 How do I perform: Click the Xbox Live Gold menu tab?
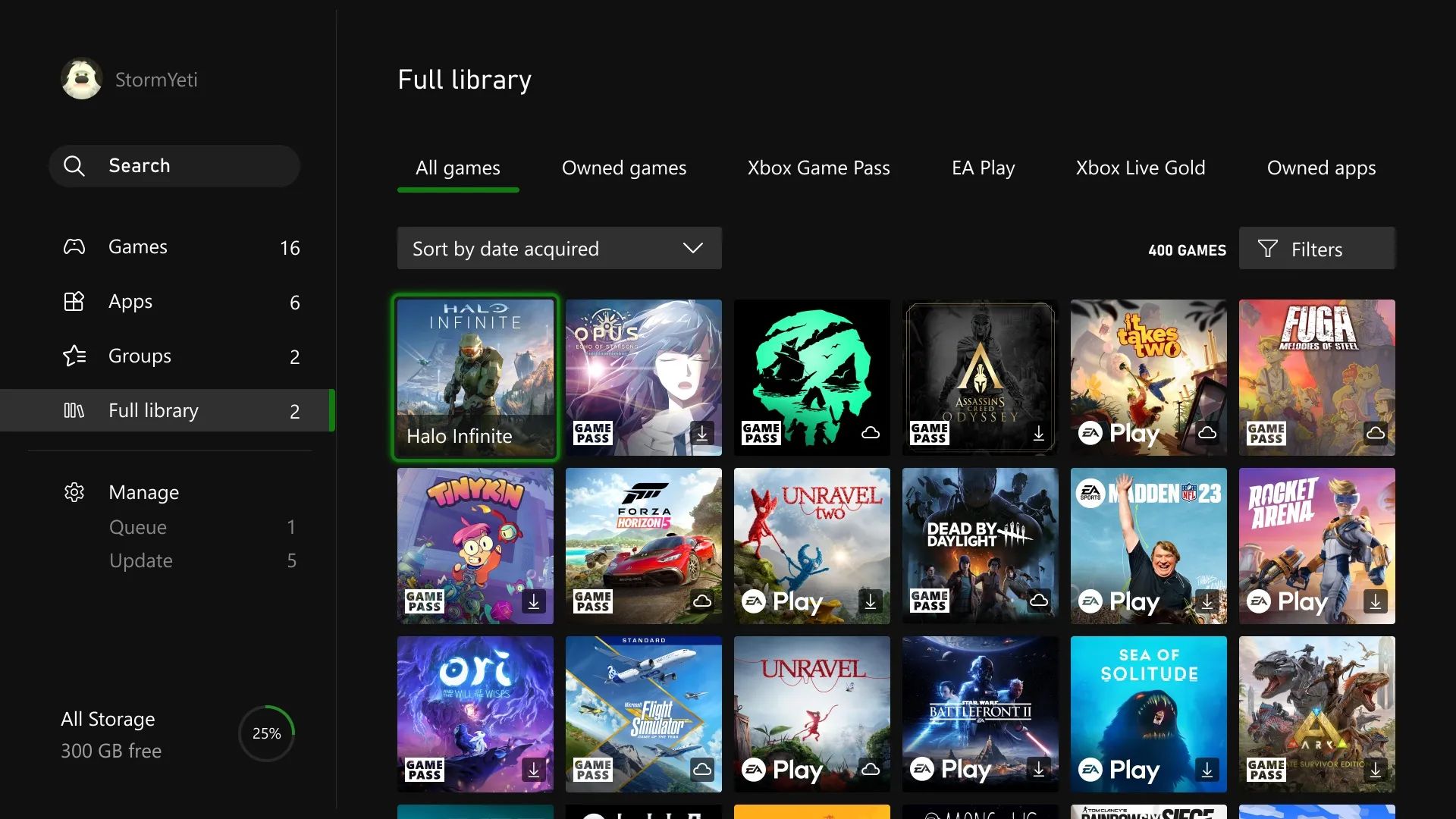pyautogui.click(x=1140, y=166)
